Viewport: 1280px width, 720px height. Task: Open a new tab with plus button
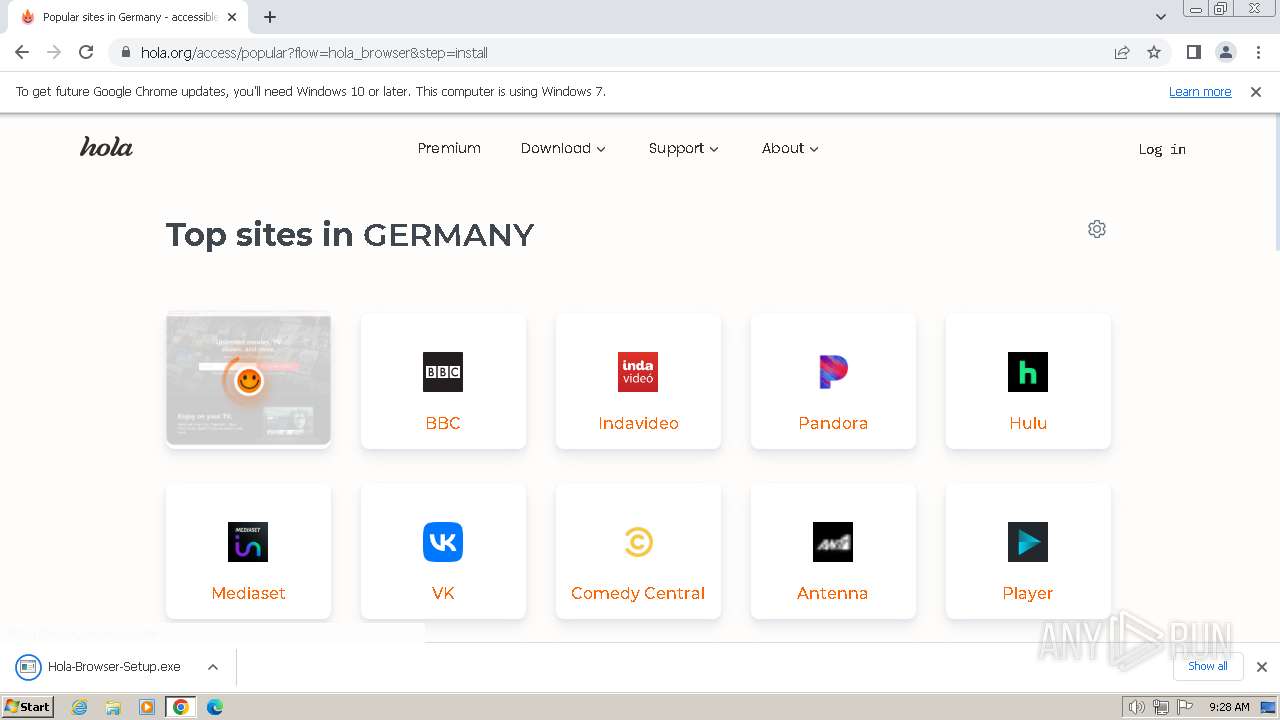[270, 17]
